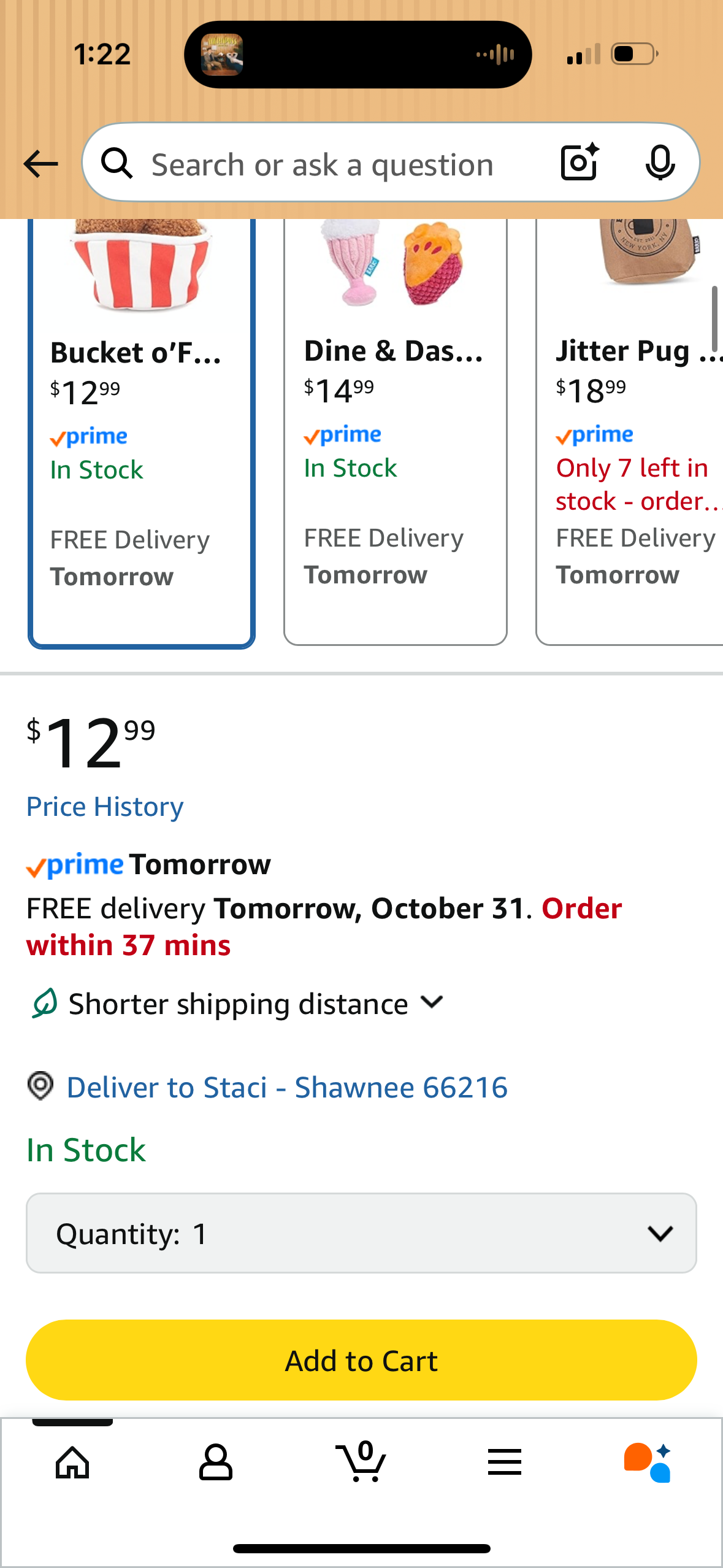
Task: Select the Bucket o'F... product variant
Action: [141, 429]
